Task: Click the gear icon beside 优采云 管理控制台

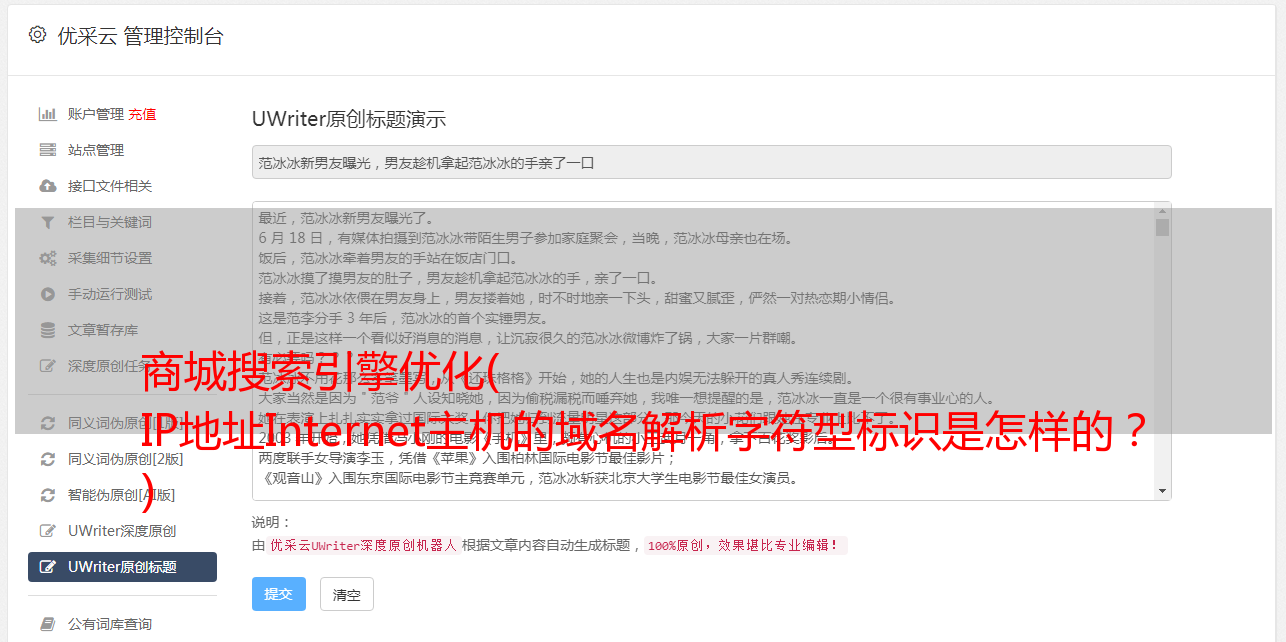Action: (38, 35)
